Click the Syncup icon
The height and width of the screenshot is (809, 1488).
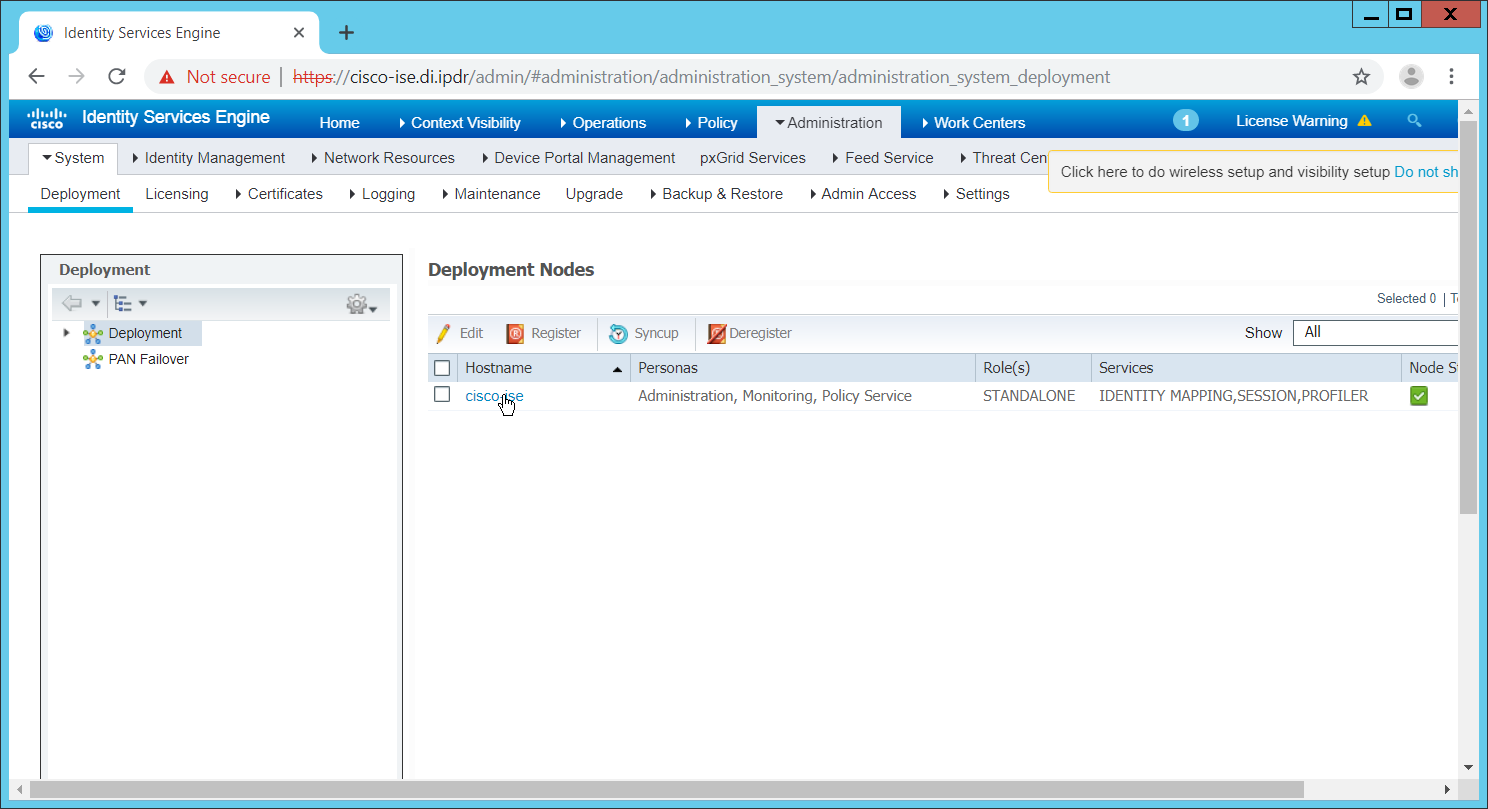pyautogui.click(x=619, y=334)
